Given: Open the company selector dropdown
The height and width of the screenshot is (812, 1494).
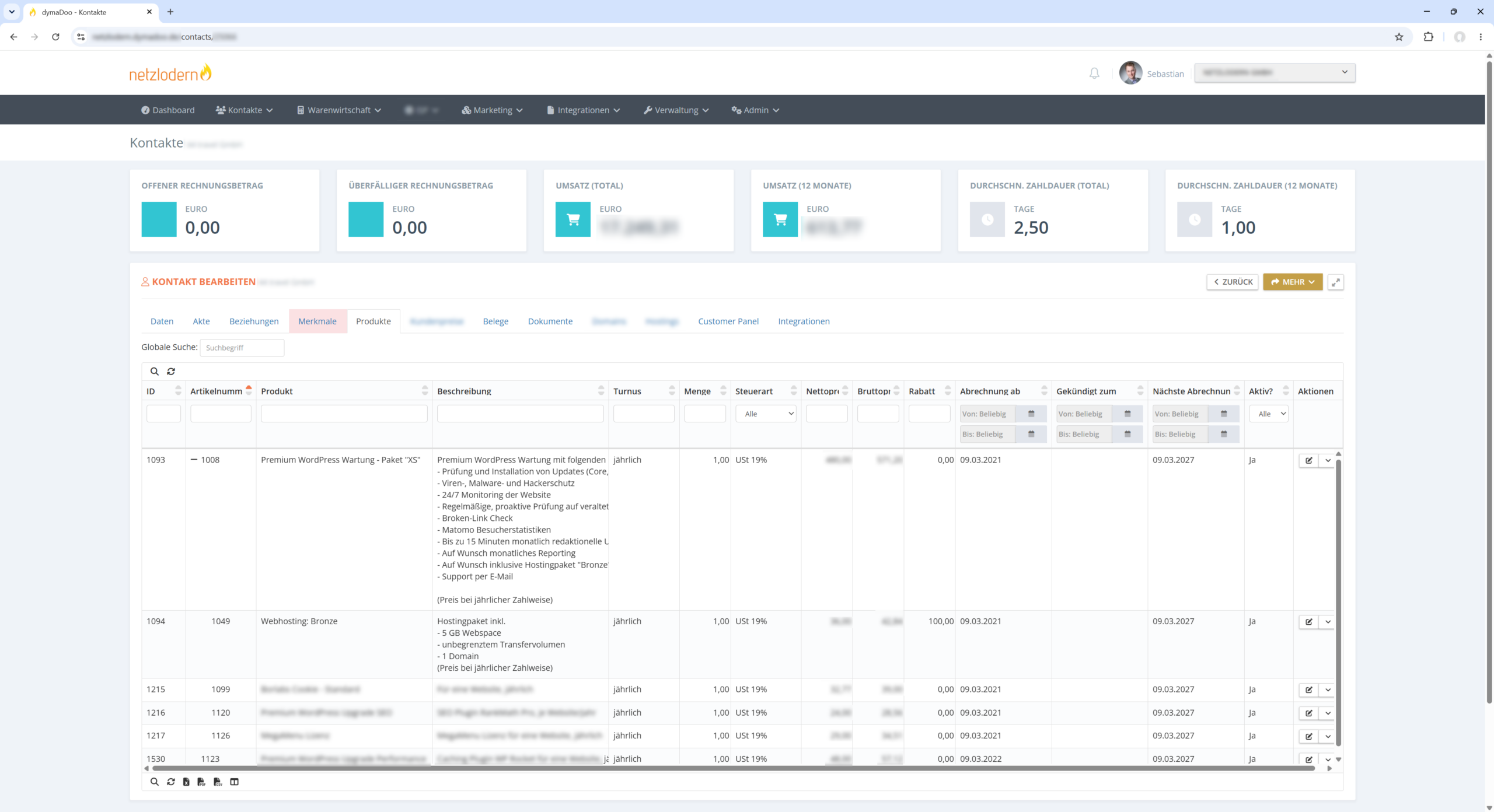Looking at the screenshot, I should click(x=1275, y=73).
